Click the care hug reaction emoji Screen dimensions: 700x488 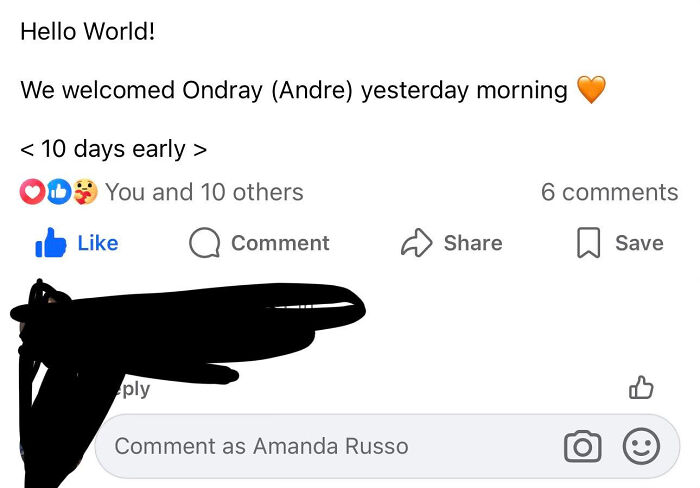point(85,192)
